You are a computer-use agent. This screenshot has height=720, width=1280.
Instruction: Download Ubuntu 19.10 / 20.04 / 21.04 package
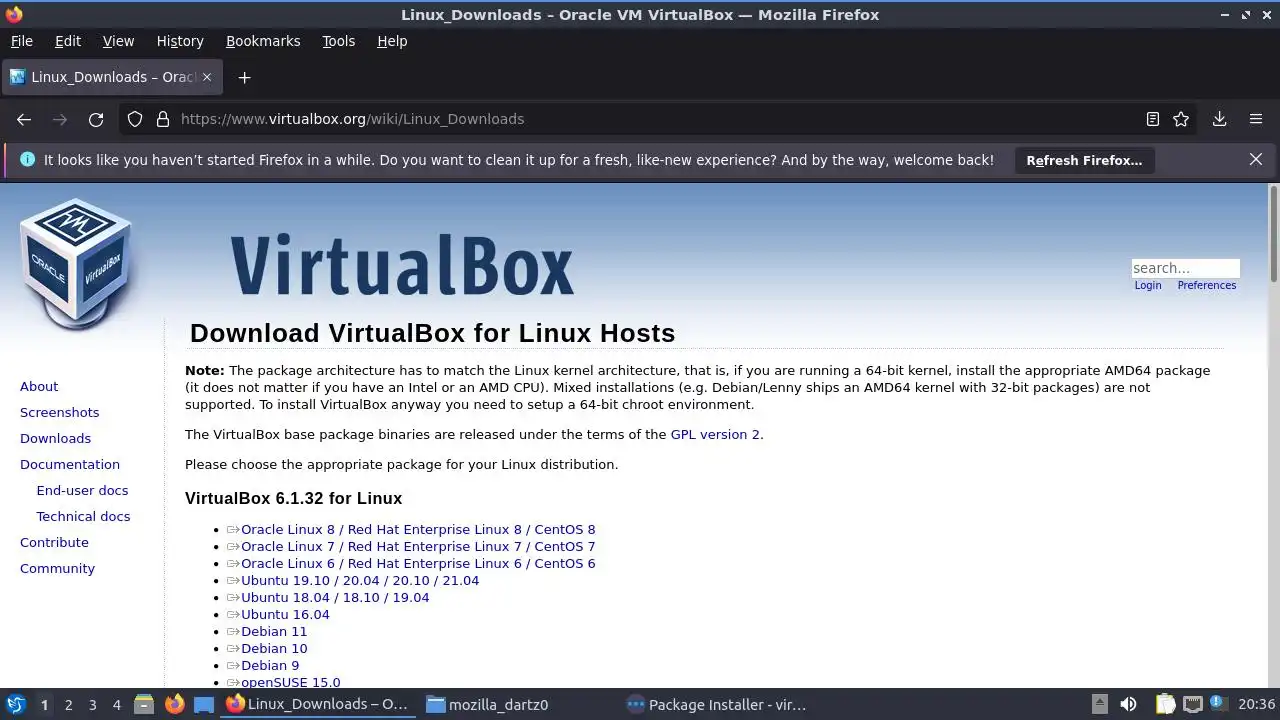coord(360,580)
